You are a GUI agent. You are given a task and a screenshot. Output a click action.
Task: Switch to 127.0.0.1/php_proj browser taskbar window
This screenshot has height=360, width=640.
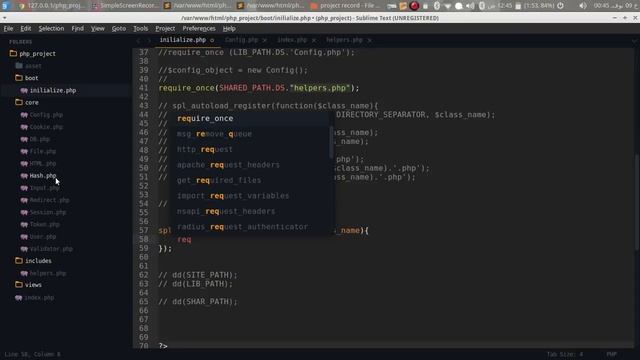coord(52,6)
